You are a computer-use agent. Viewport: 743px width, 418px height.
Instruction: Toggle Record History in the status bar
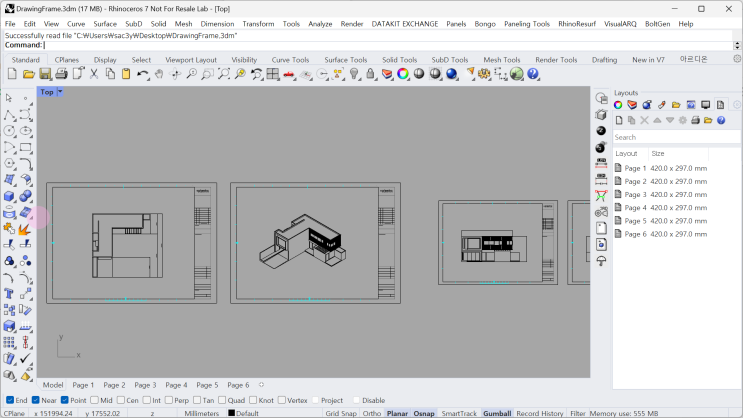pyautogui.click(x=540, y=413)
